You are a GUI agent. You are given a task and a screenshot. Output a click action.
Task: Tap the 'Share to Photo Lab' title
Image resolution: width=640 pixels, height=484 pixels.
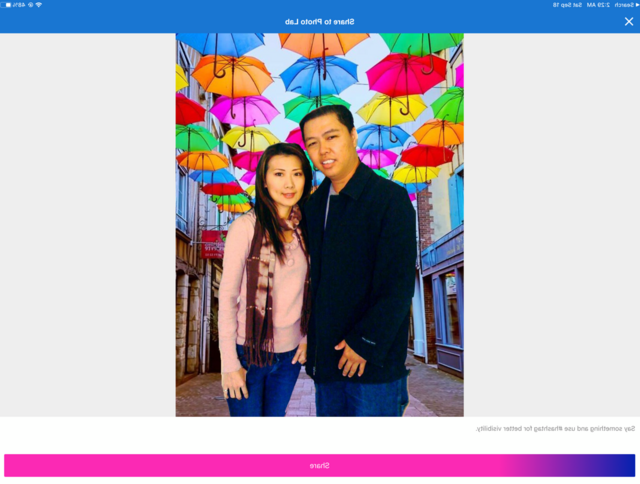(x=319, y=21)
